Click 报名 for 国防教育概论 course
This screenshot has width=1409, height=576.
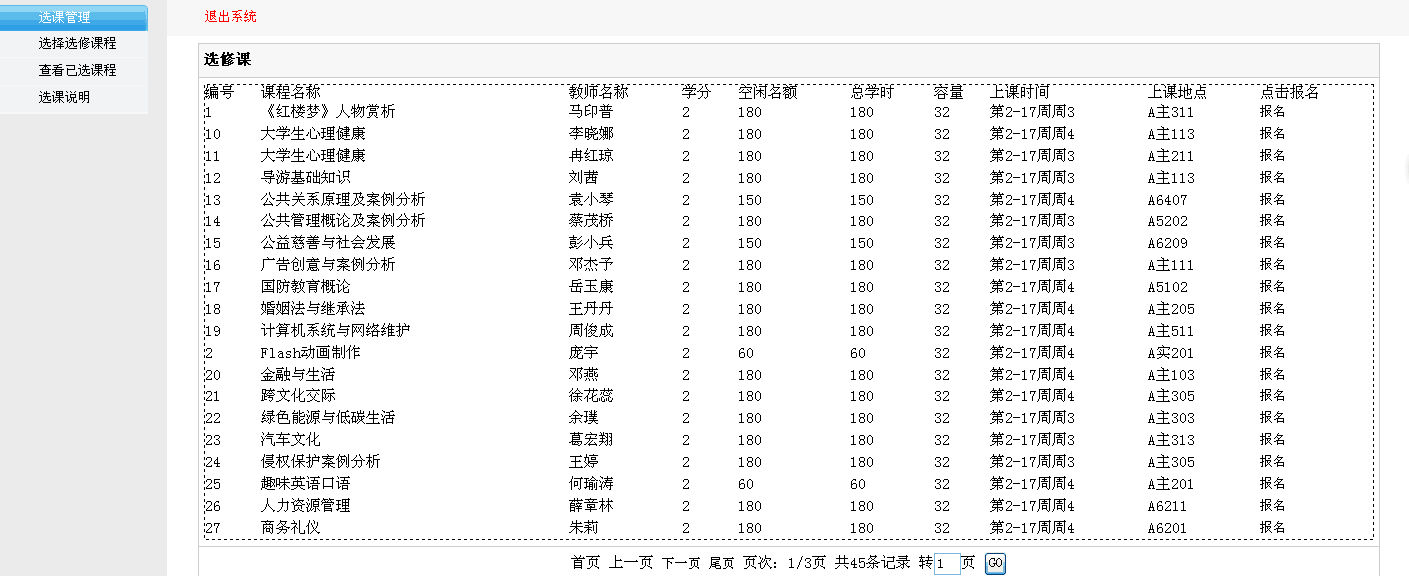(x=1272, y=286)
